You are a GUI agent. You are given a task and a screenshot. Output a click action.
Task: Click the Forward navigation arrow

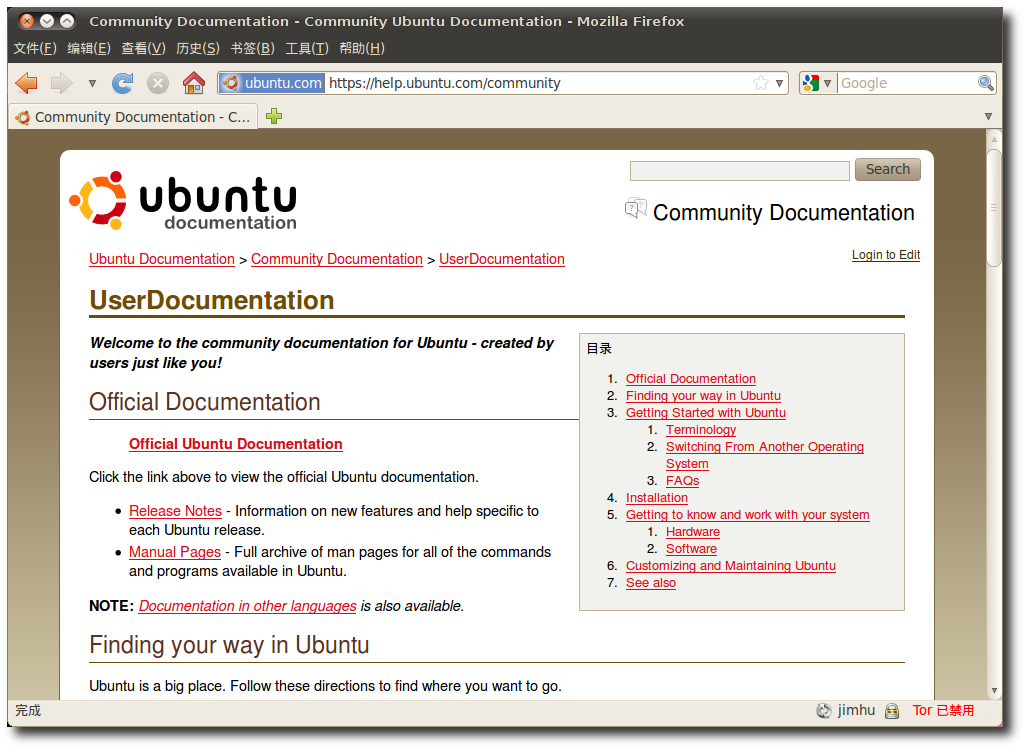62,83
